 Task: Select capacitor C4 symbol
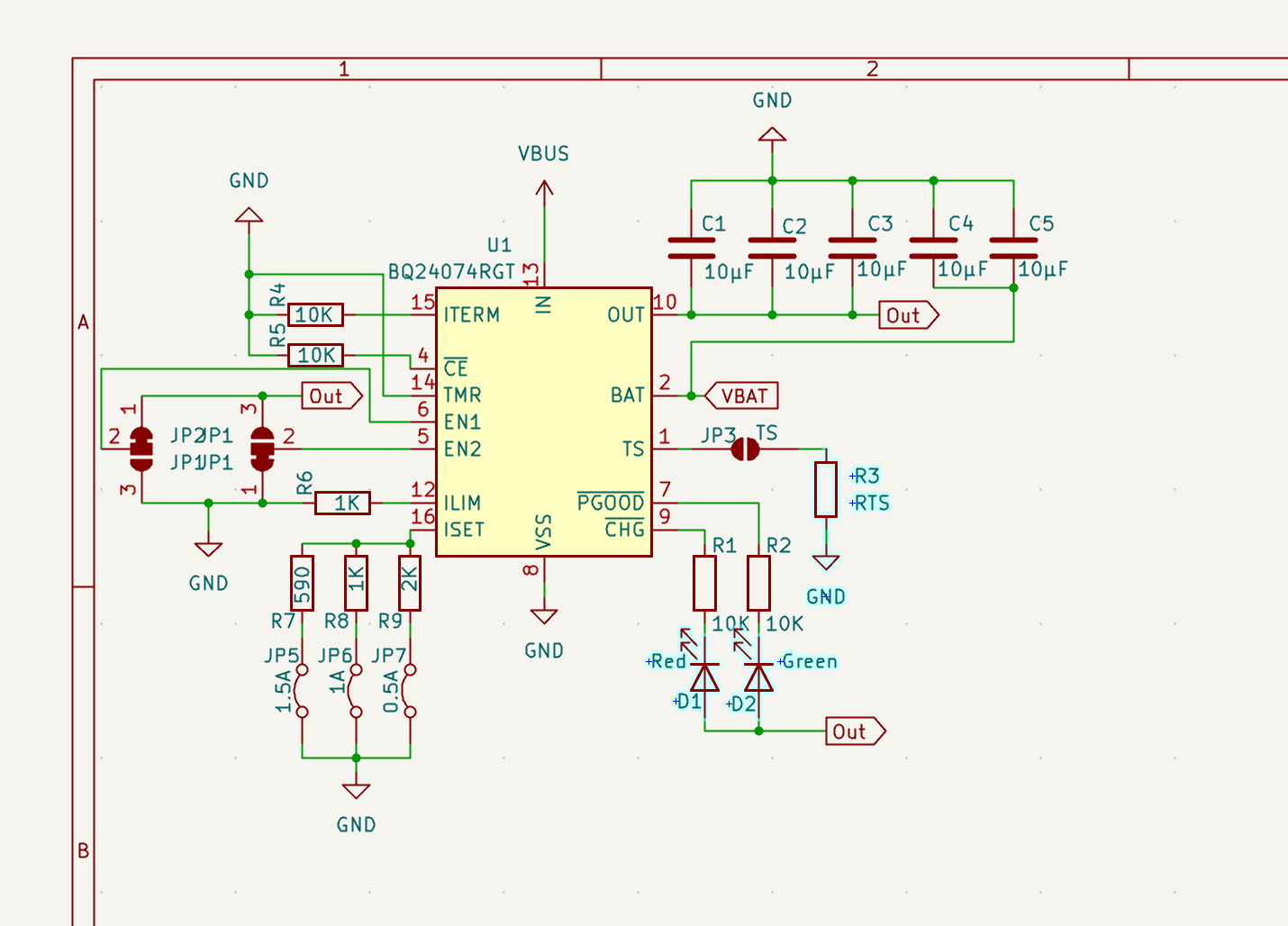coord(934,248)
